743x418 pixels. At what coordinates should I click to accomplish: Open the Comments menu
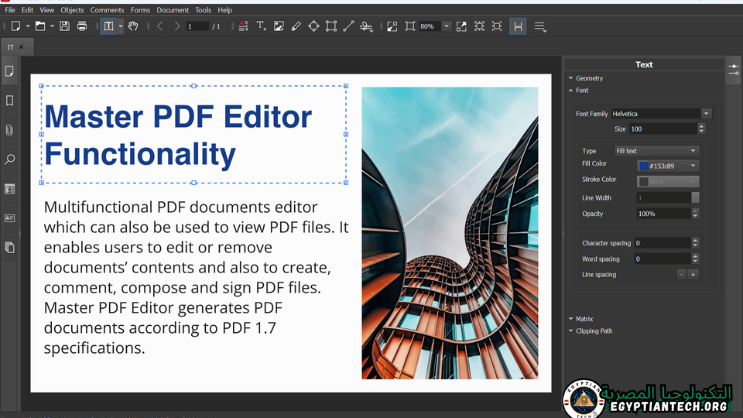(x=107, y=10)
